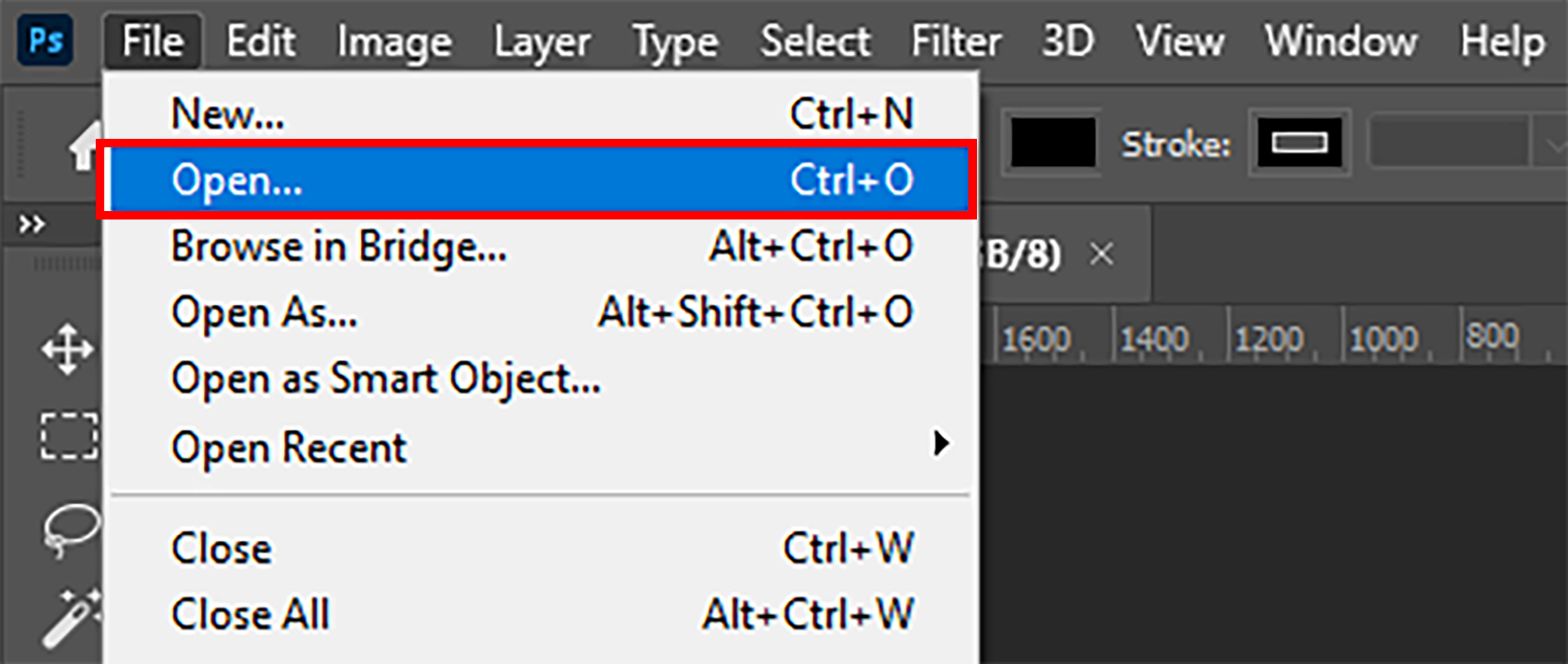This screenshot has height=664, width=1568.
Task: Open the Filter menu
Action: (x=956, y=41)
